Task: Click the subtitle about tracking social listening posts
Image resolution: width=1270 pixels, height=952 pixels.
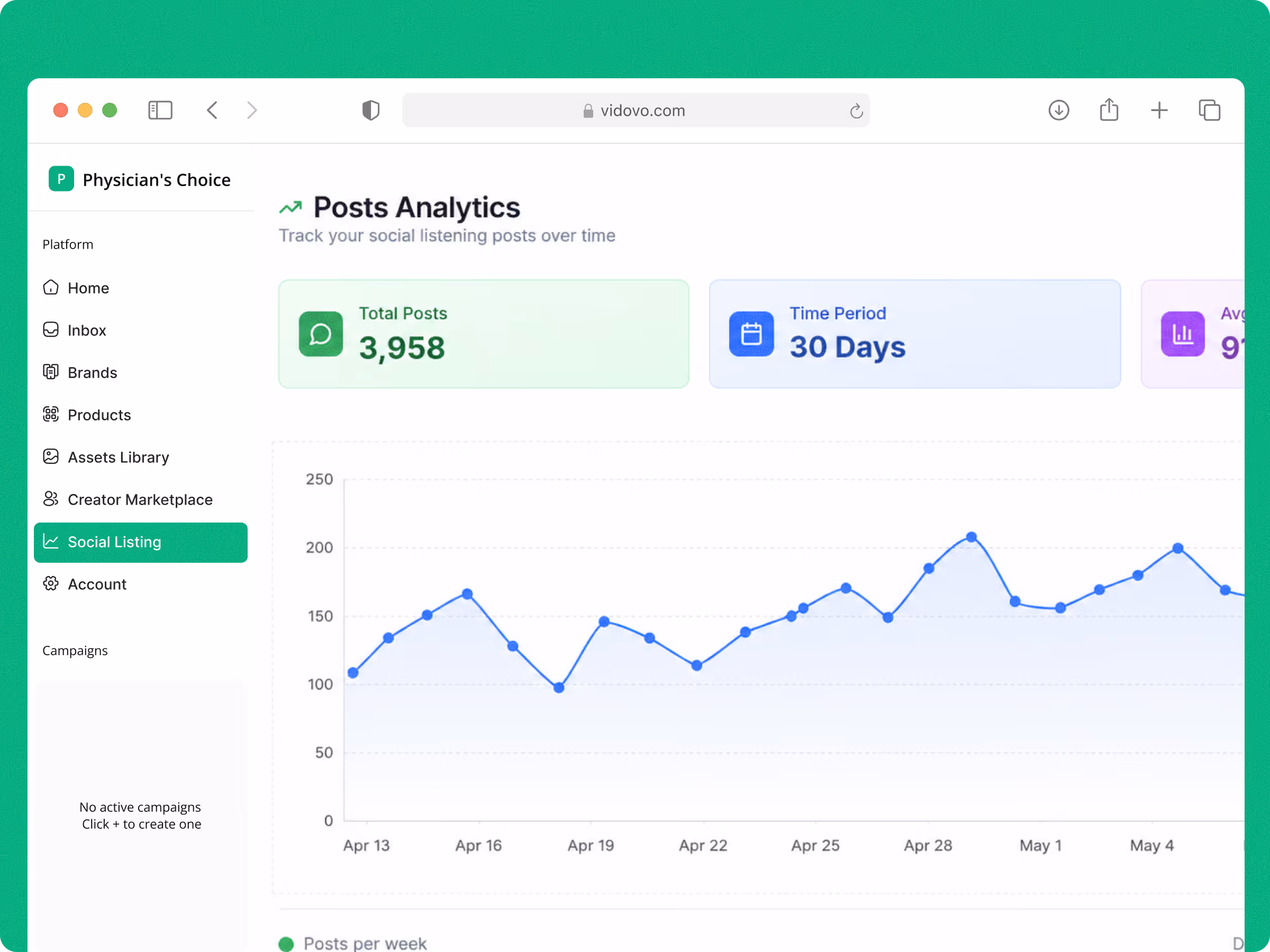Action: [x=447, y=236]
